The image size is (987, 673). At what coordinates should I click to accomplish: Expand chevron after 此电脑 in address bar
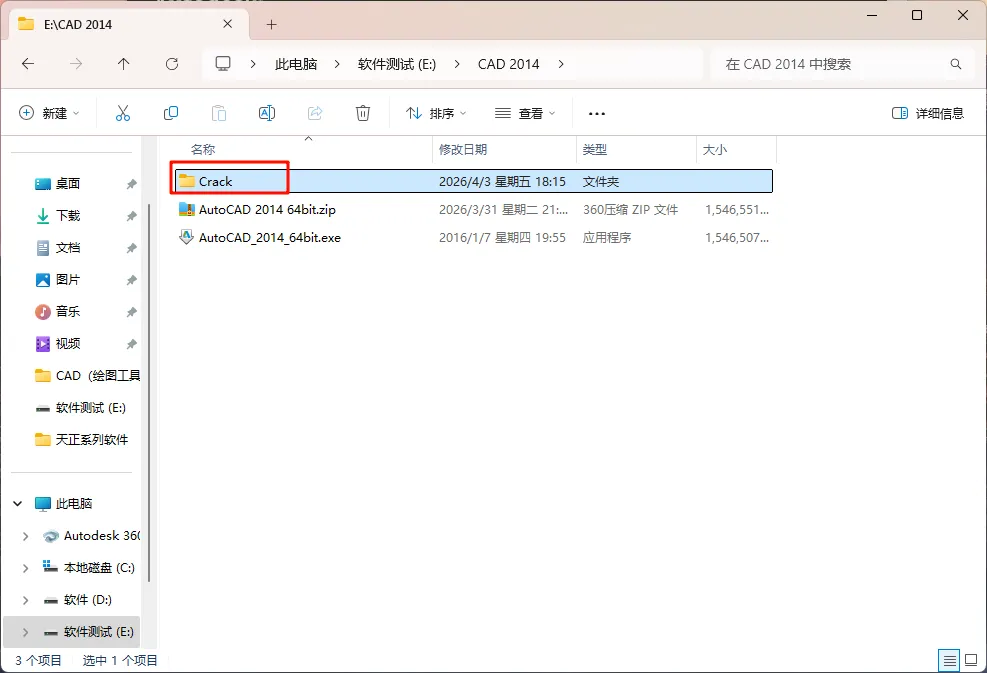coord(337,64)
